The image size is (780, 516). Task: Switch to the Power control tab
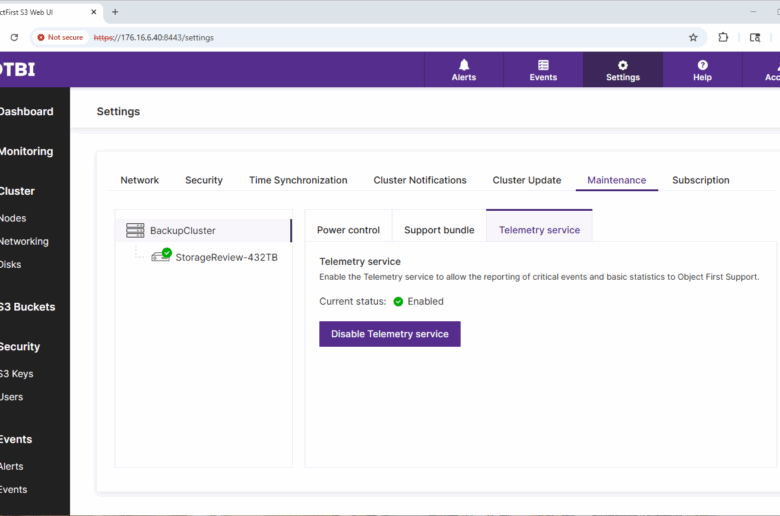(348, 230)
